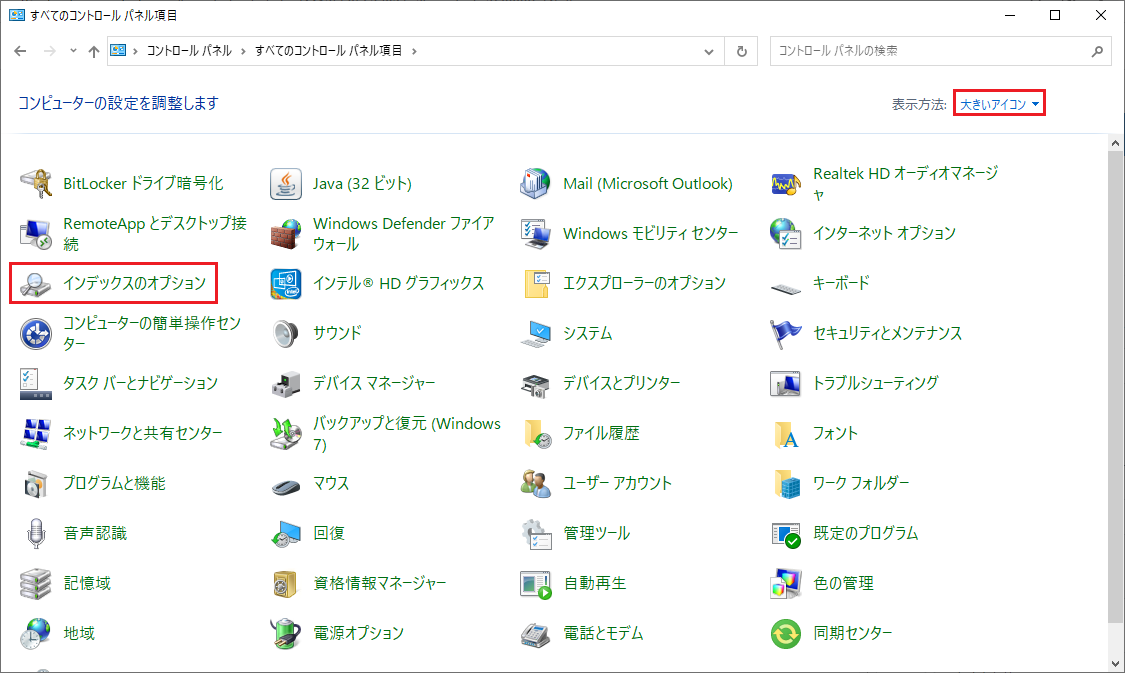This screenshot has height=673, width=1125.
Task: Open the 色の管理 icon
Action: click(x=786, y=583)
